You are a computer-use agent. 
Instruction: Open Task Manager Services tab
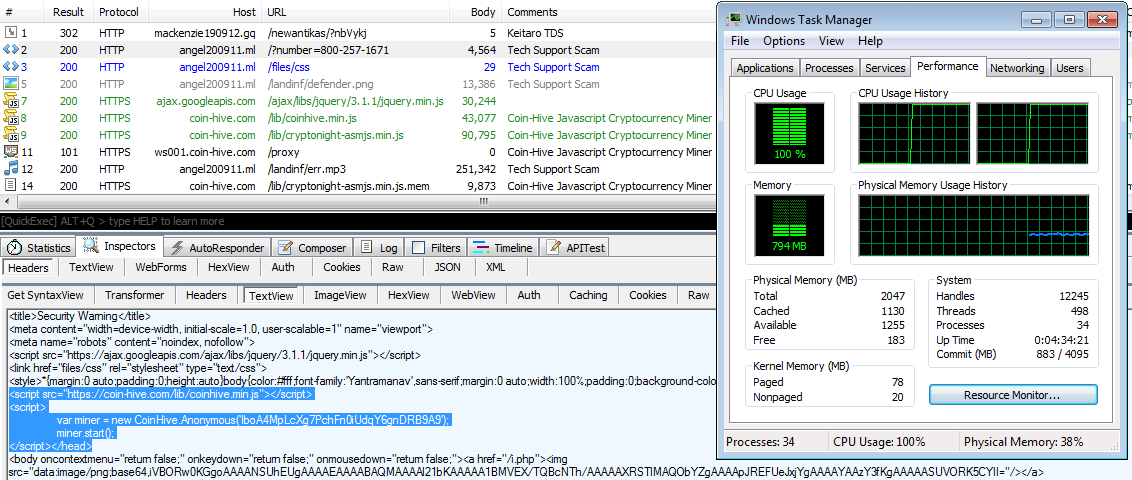885,68
